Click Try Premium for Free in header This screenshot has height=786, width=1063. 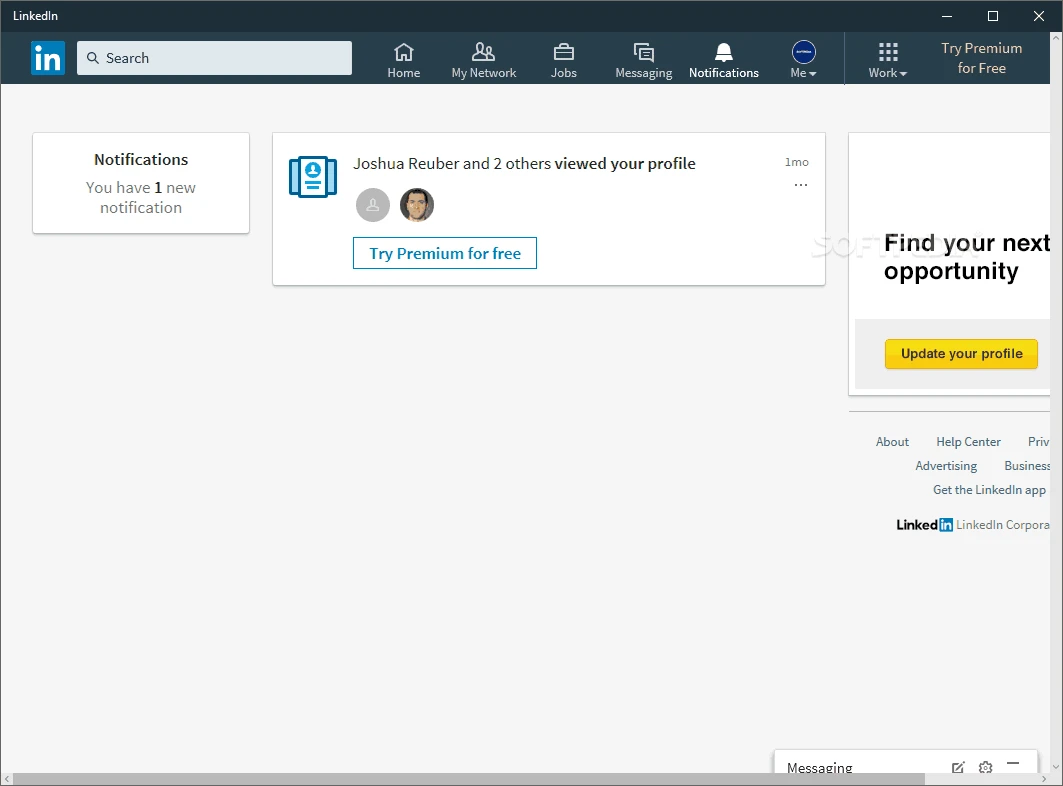[981, 58]
